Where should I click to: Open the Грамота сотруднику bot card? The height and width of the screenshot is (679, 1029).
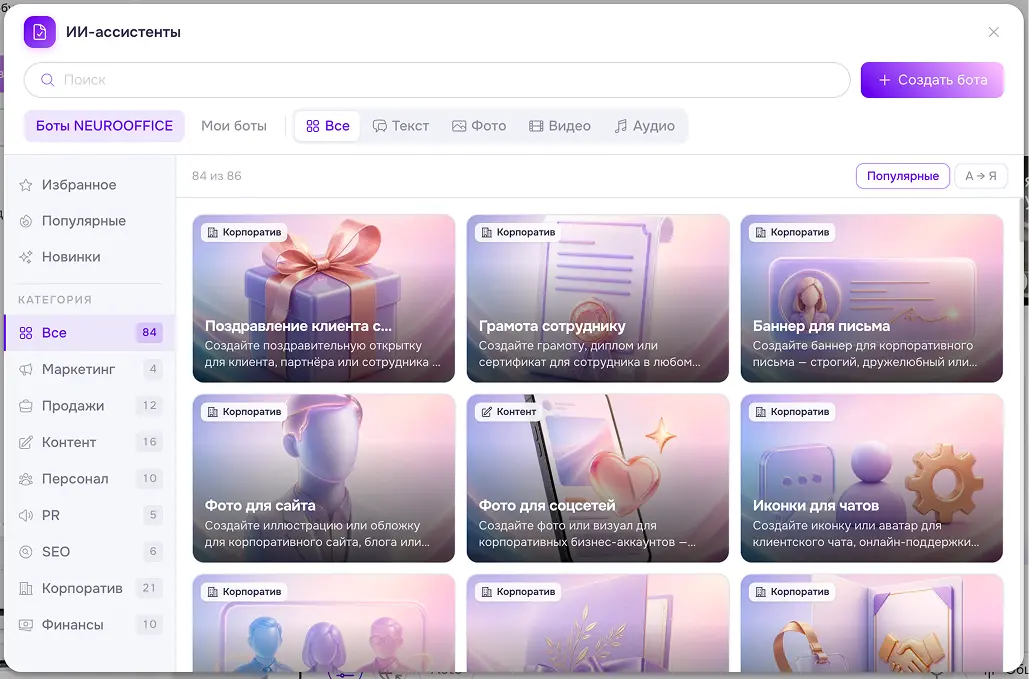(598, 298)
